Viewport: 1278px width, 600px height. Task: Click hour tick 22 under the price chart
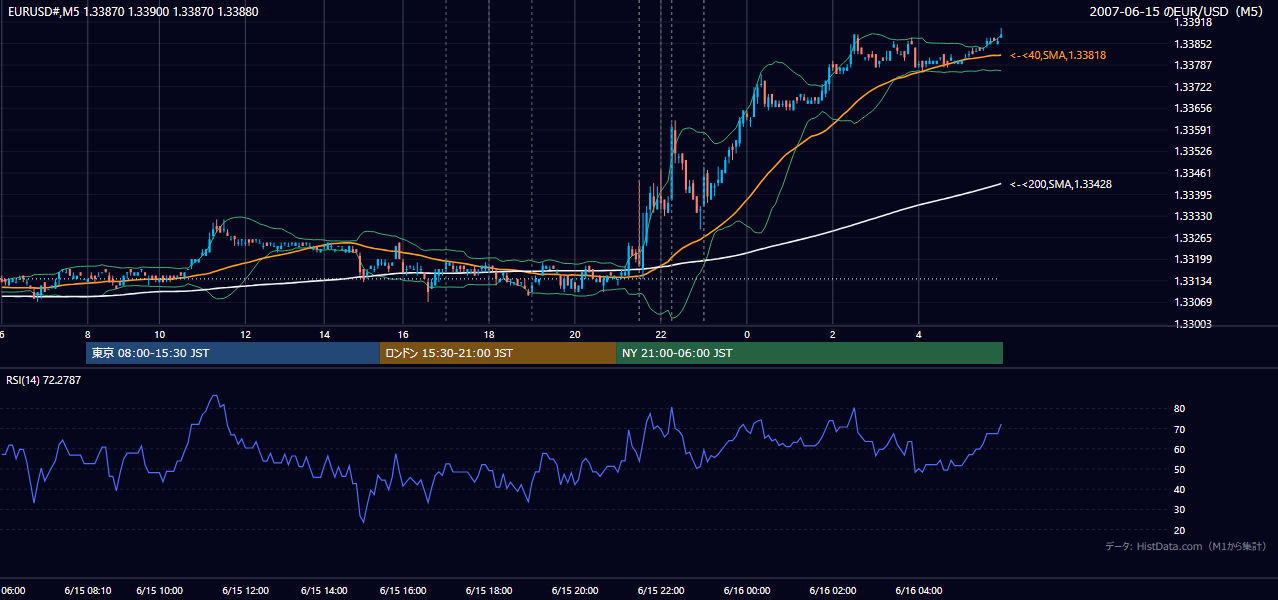click(x=661, y=334)
